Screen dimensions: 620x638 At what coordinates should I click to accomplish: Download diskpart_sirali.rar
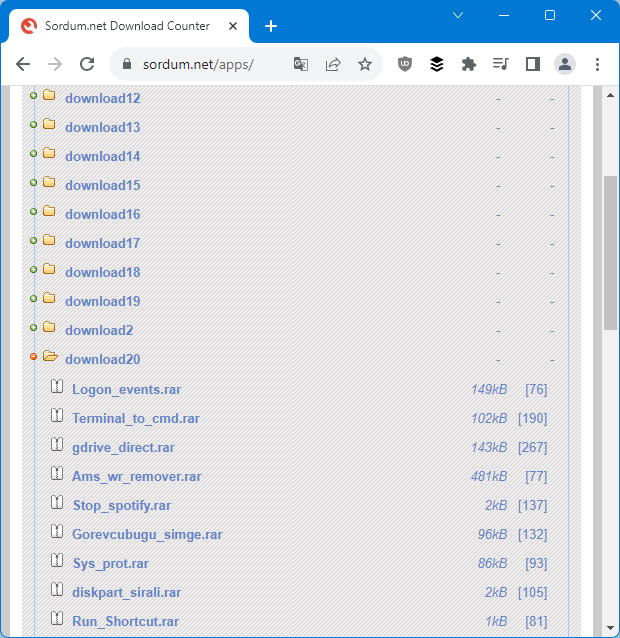[127, 592]
